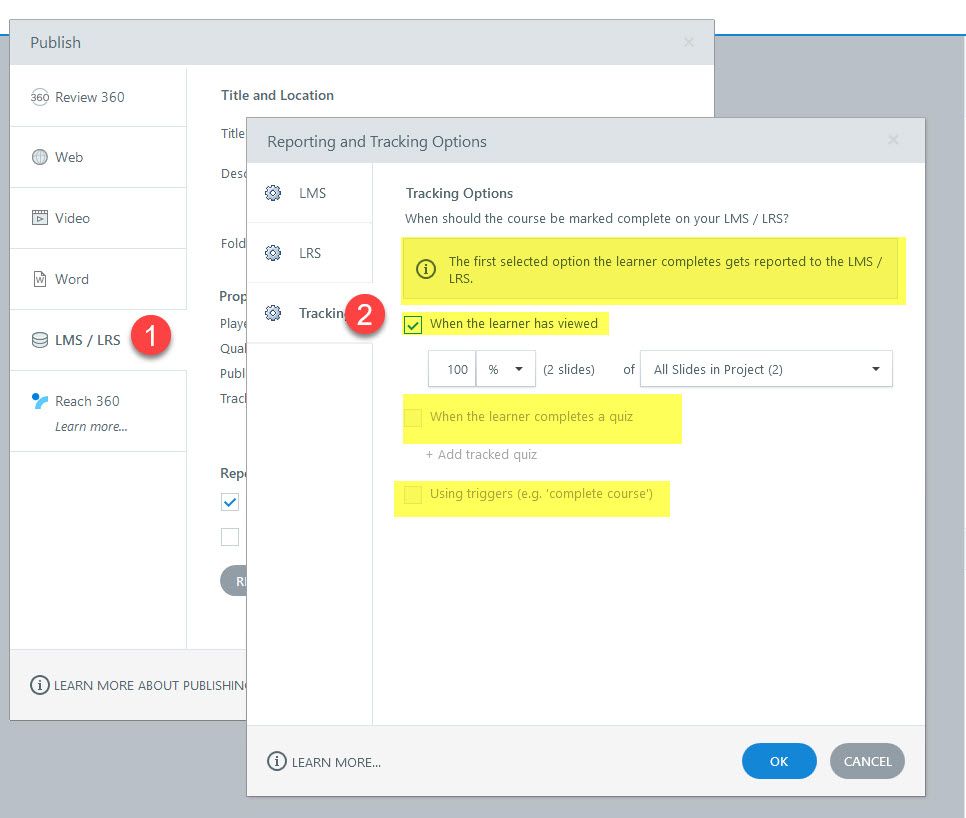This screenshot has height=818, width=966.
Task: Close the Publish window
Action: click(x=689, y=42)
